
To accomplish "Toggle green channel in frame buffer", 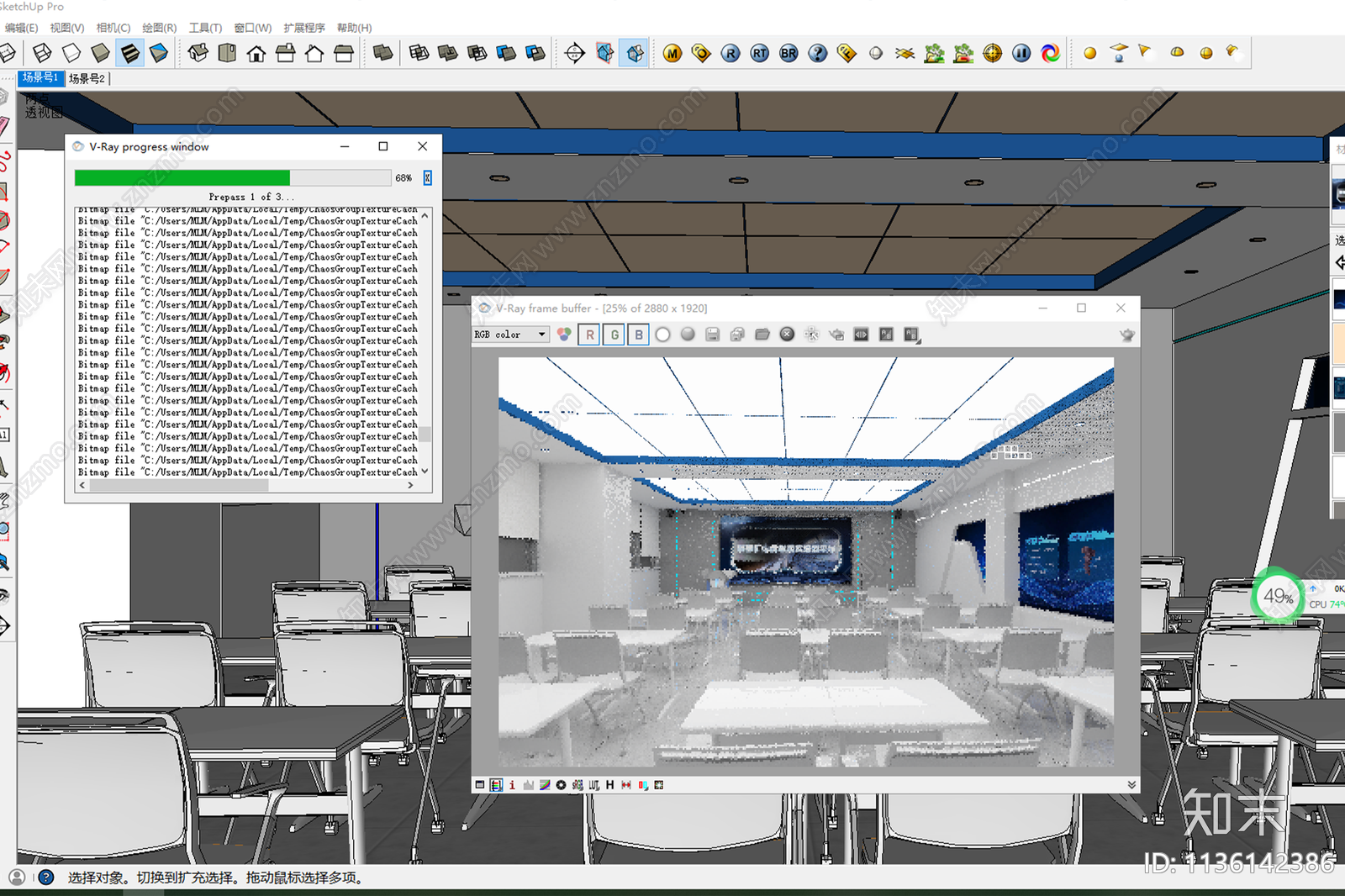I will pos(614,335).
